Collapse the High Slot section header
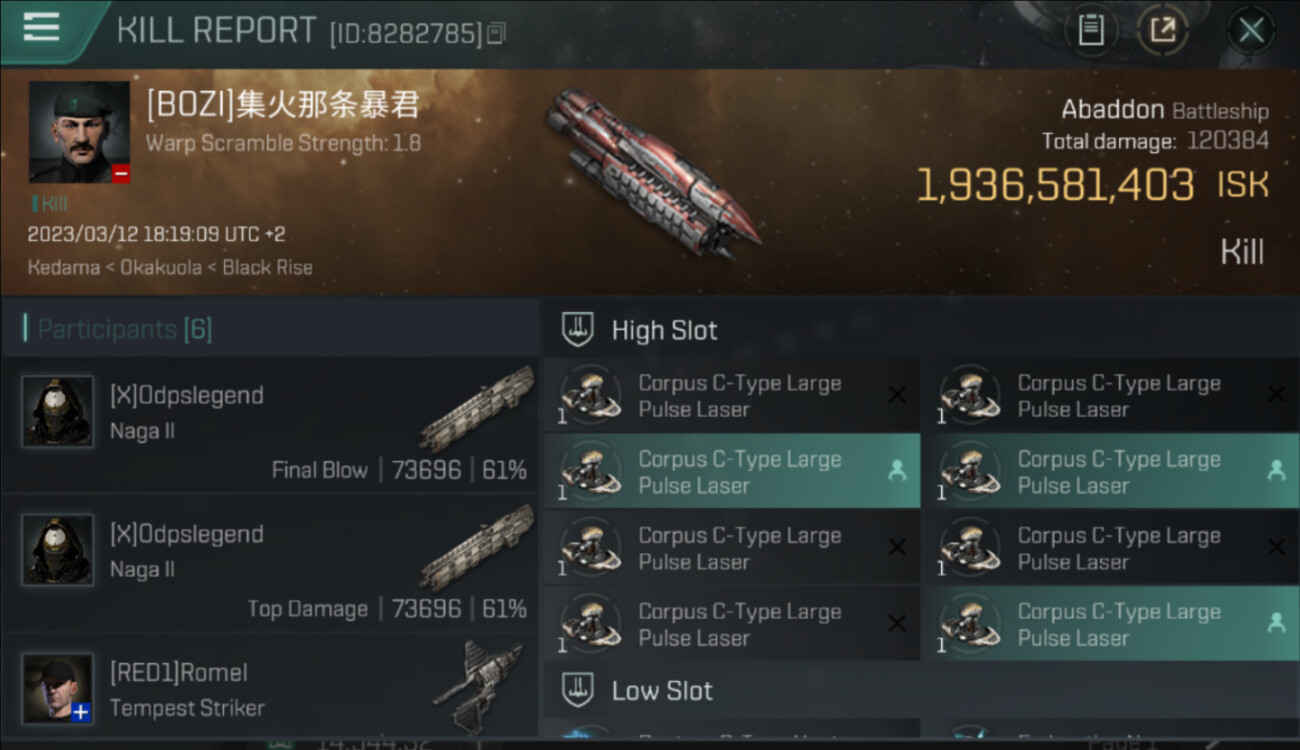1300x750 pixels. coord(919,329)
